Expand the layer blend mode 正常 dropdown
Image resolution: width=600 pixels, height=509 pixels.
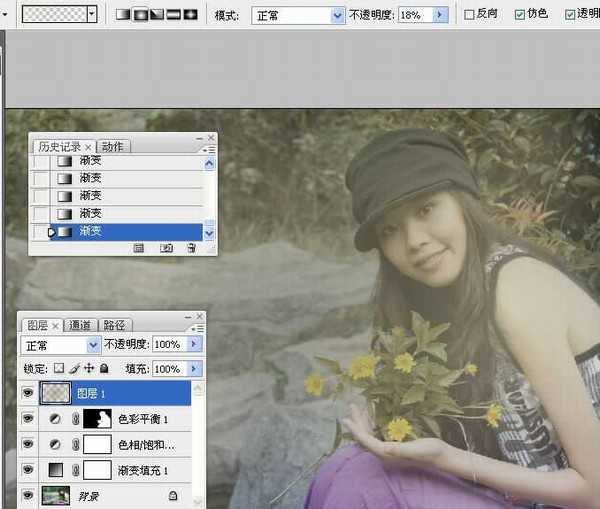click(93, 344)
